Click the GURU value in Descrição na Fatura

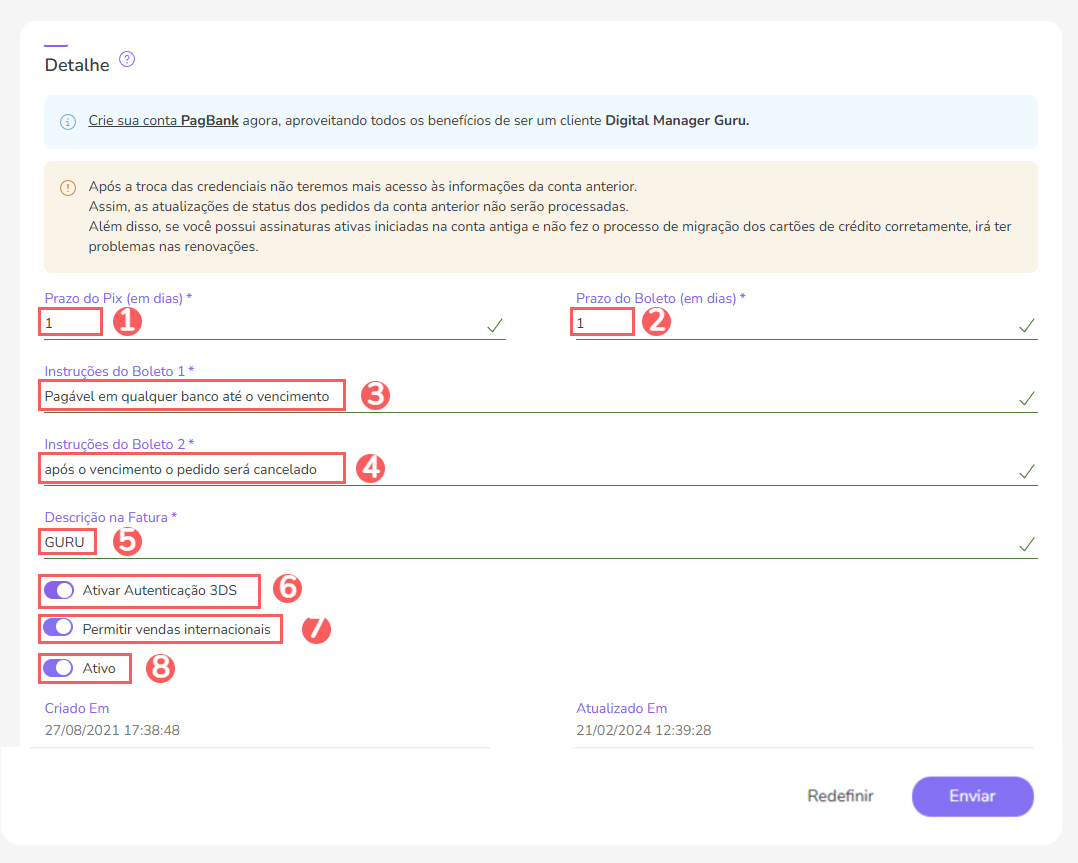(x=65, y=542)
